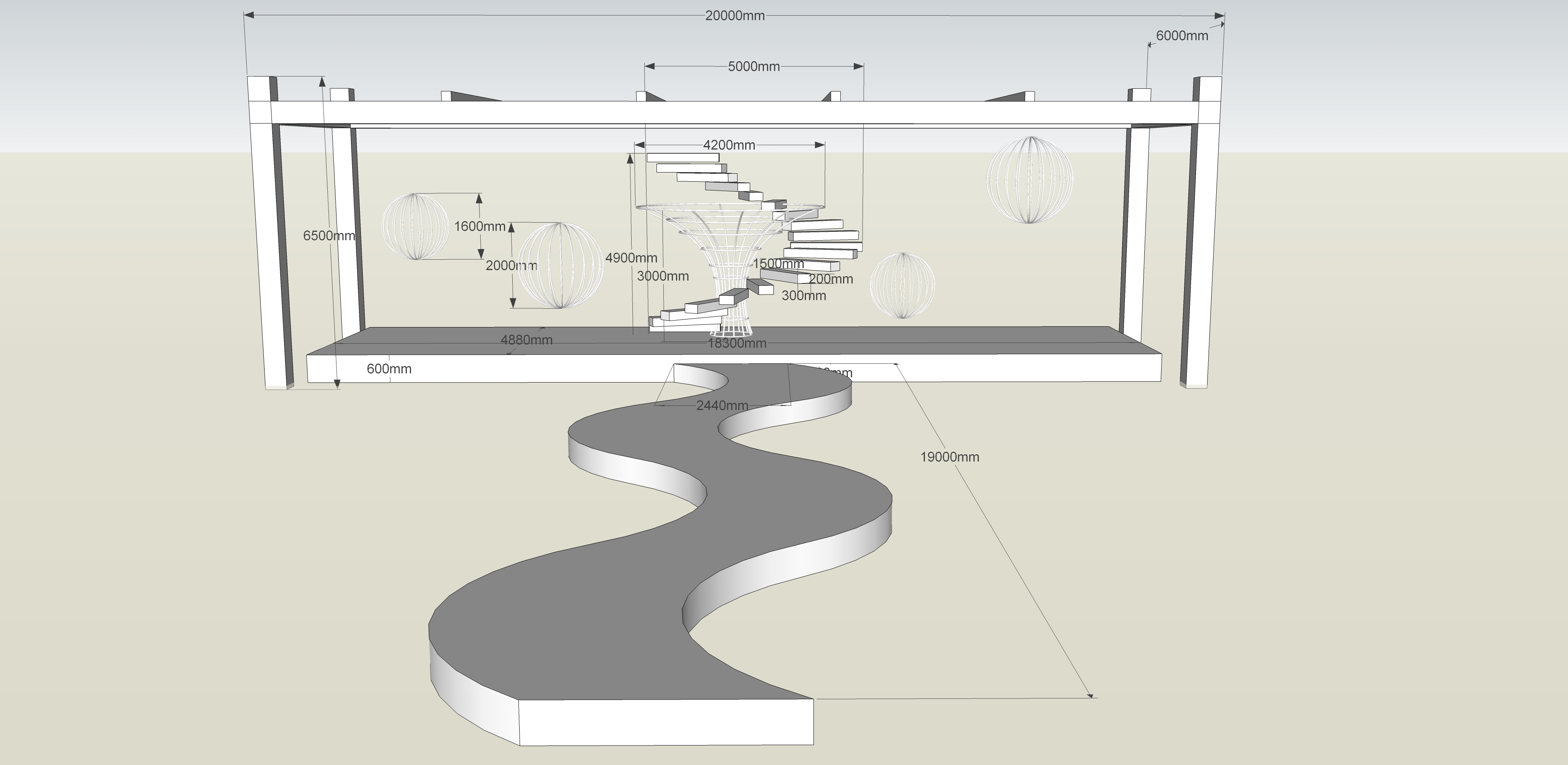Select the 6500mm column height label
The height and width of the screenshot is (765, 1568).
(329, 235)
